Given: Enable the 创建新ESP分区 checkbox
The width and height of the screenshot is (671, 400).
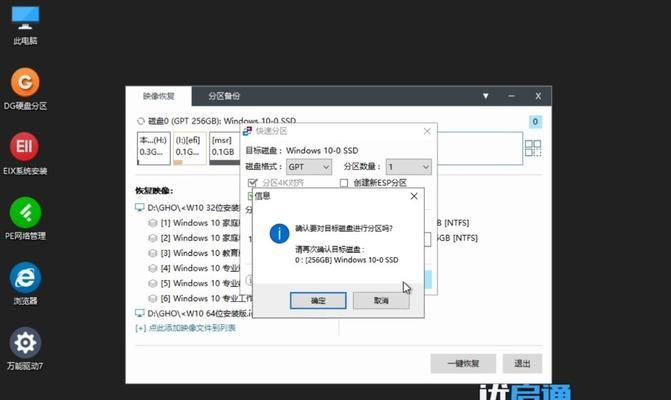Looking at the screenshot, I should [x=344, y=183].
